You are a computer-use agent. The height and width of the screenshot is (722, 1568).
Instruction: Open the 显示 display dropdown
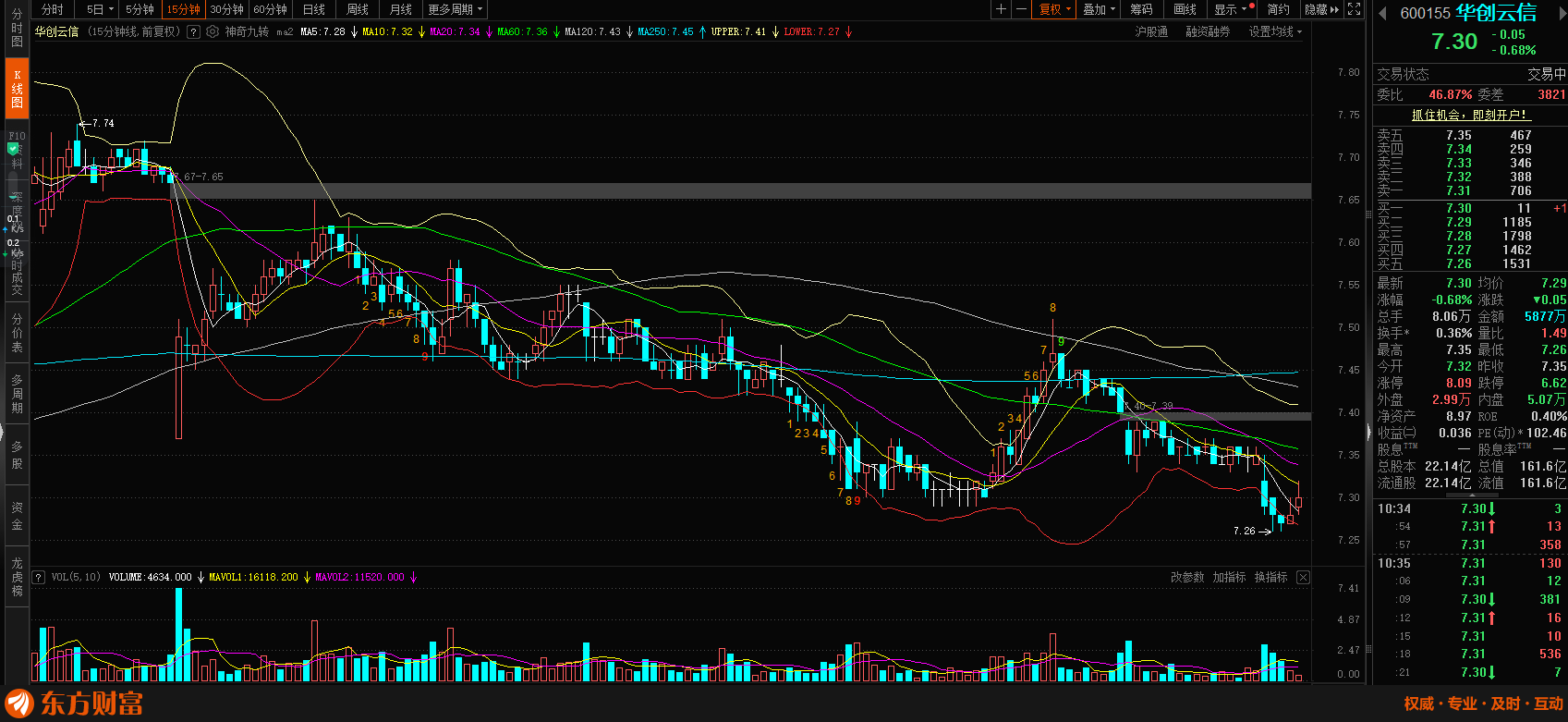[1233, 9]
